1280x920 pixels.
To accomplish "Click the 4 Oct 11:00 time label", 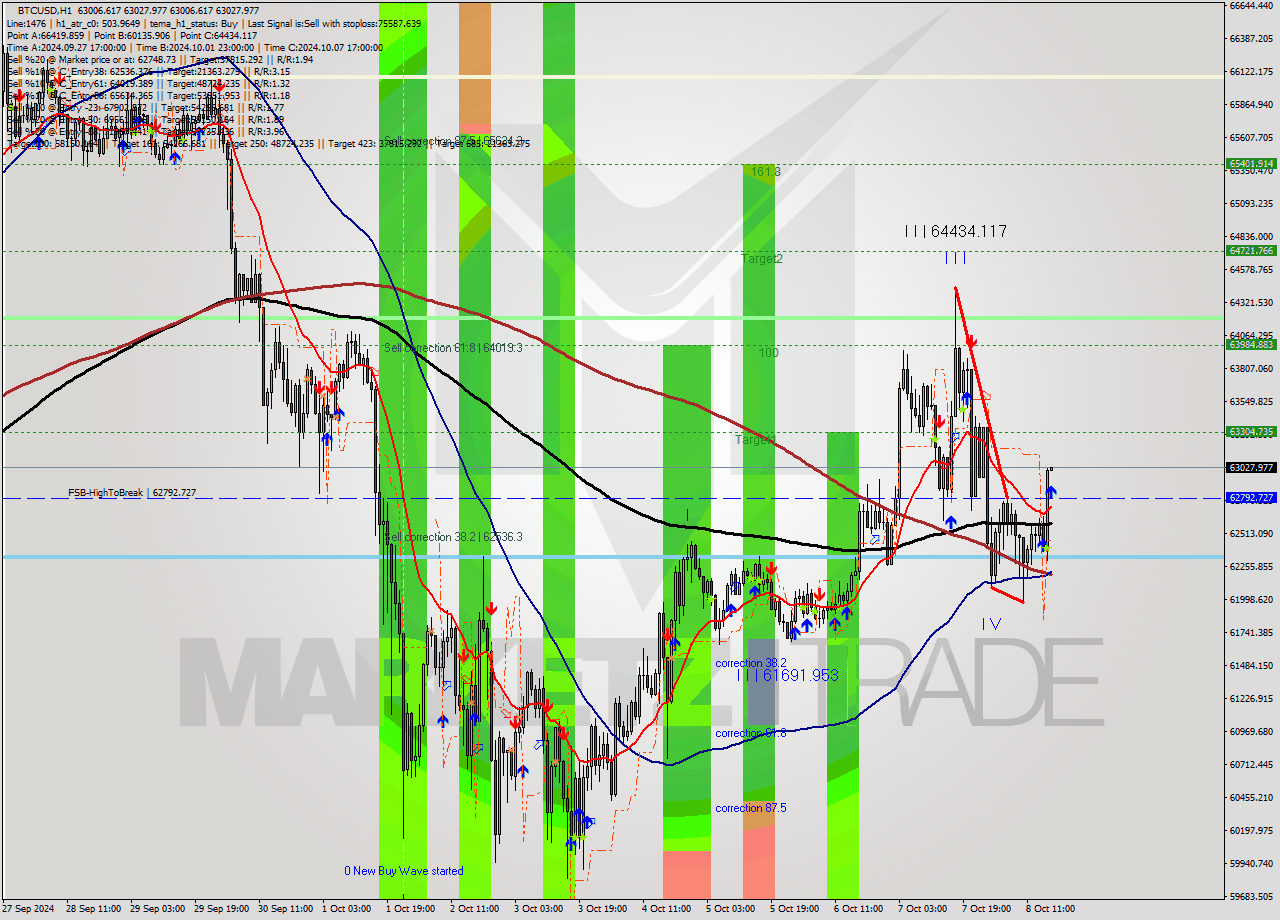I will pyautogui.click(x=666, y=909).
